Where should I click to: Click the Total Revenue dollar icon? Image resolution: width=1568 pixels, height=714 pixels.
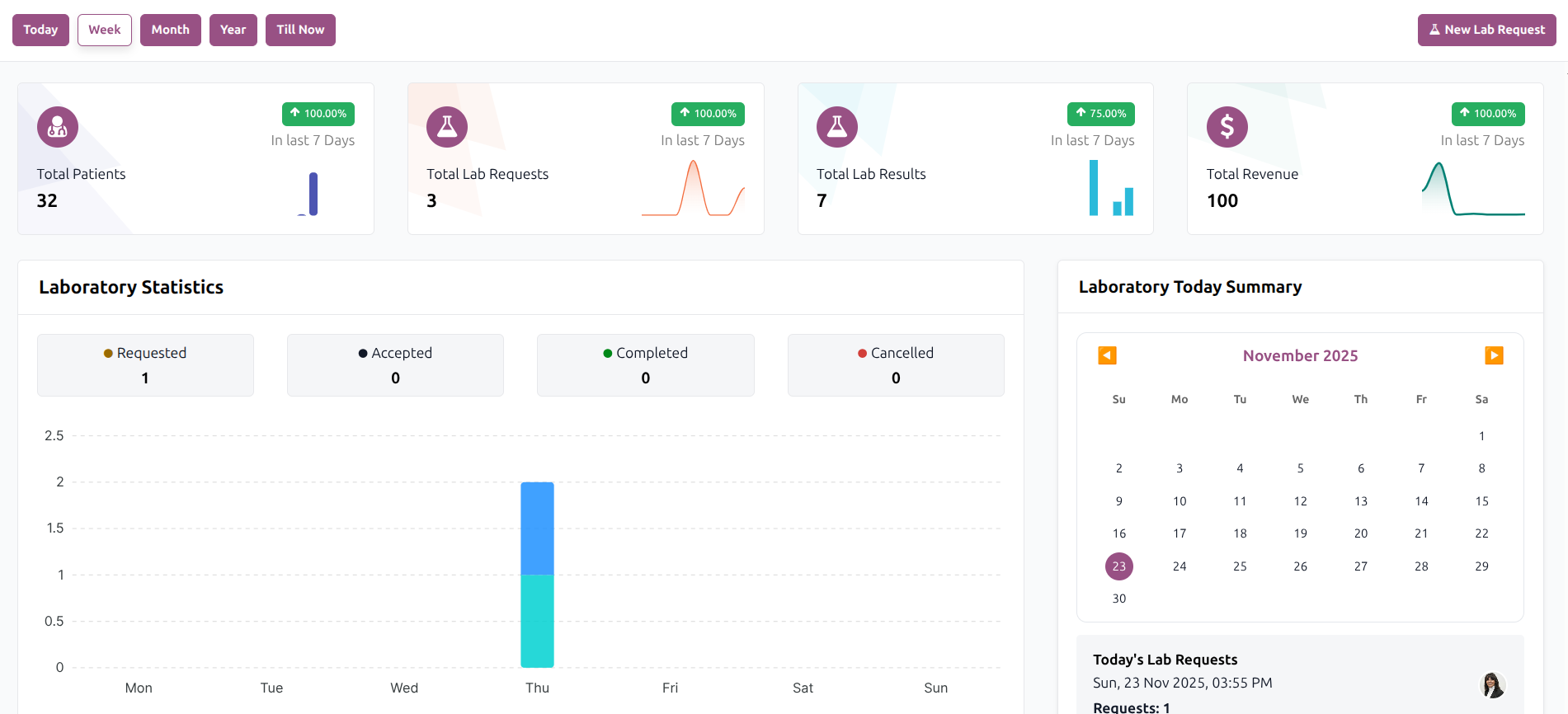tap(1227, 127)
